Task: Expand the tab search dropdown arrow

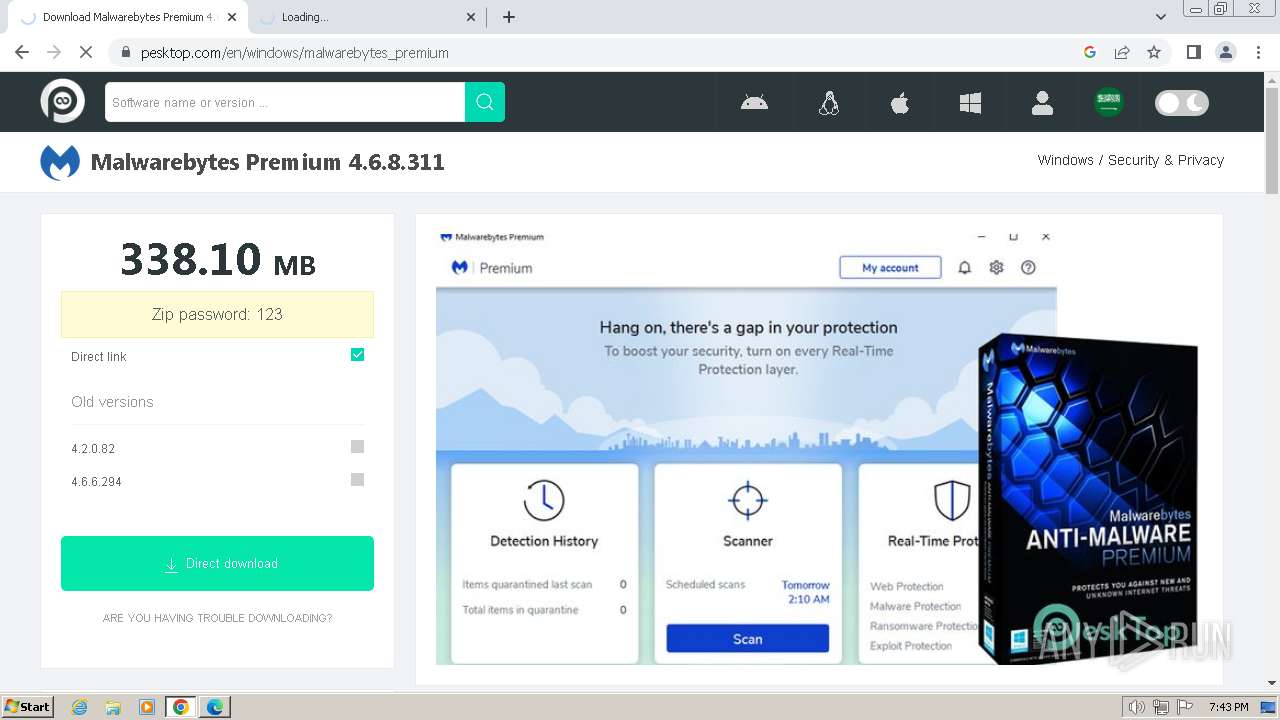Action: pos(1161,17)
